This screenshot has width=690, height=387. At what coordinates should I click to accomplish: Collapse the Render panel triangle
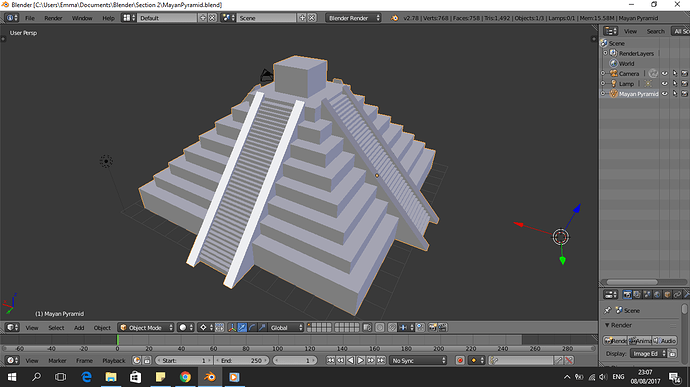tap(607, 325)
